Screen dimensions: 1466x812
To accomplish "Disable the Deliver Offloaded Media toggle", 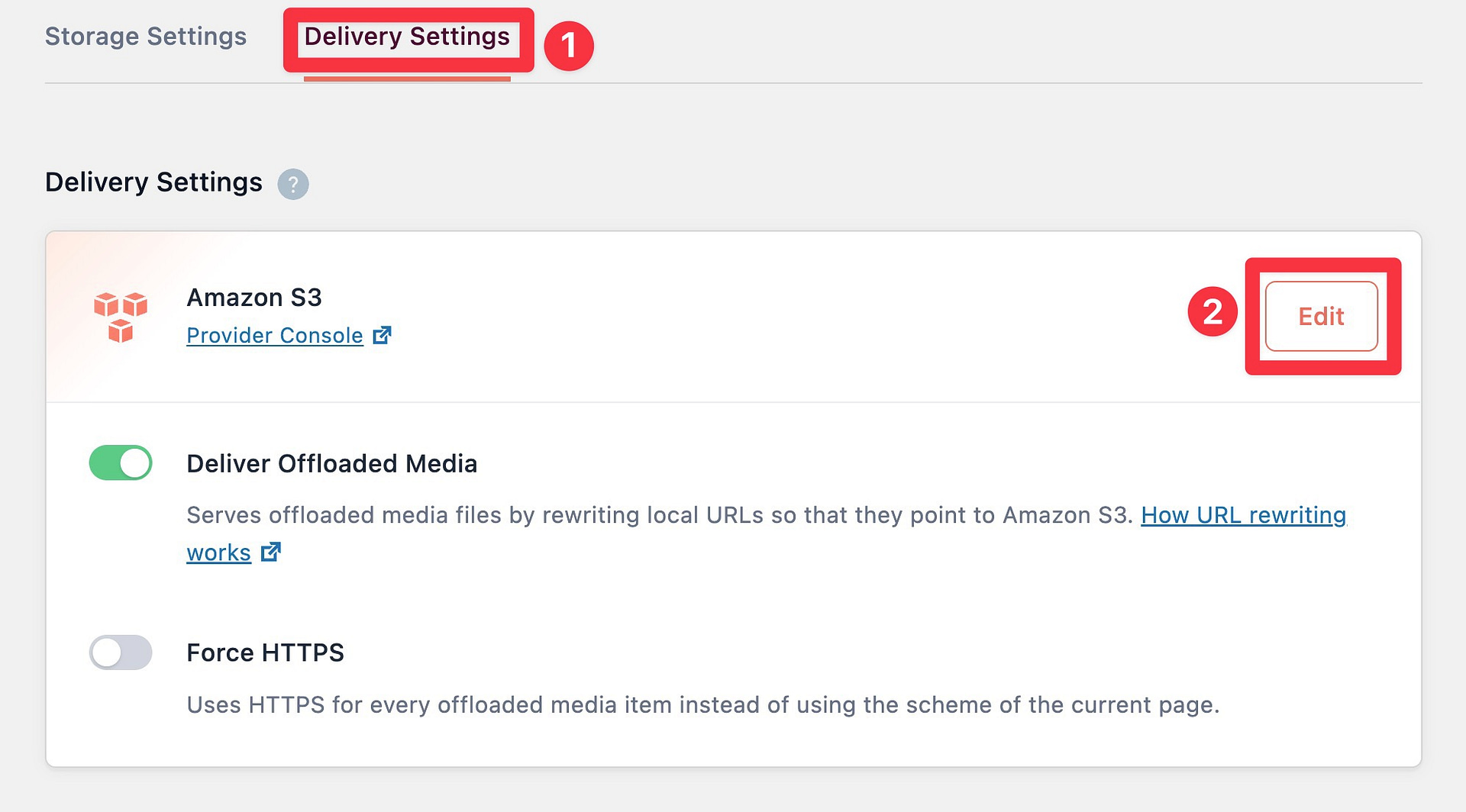I will click(x=120, y=462).
